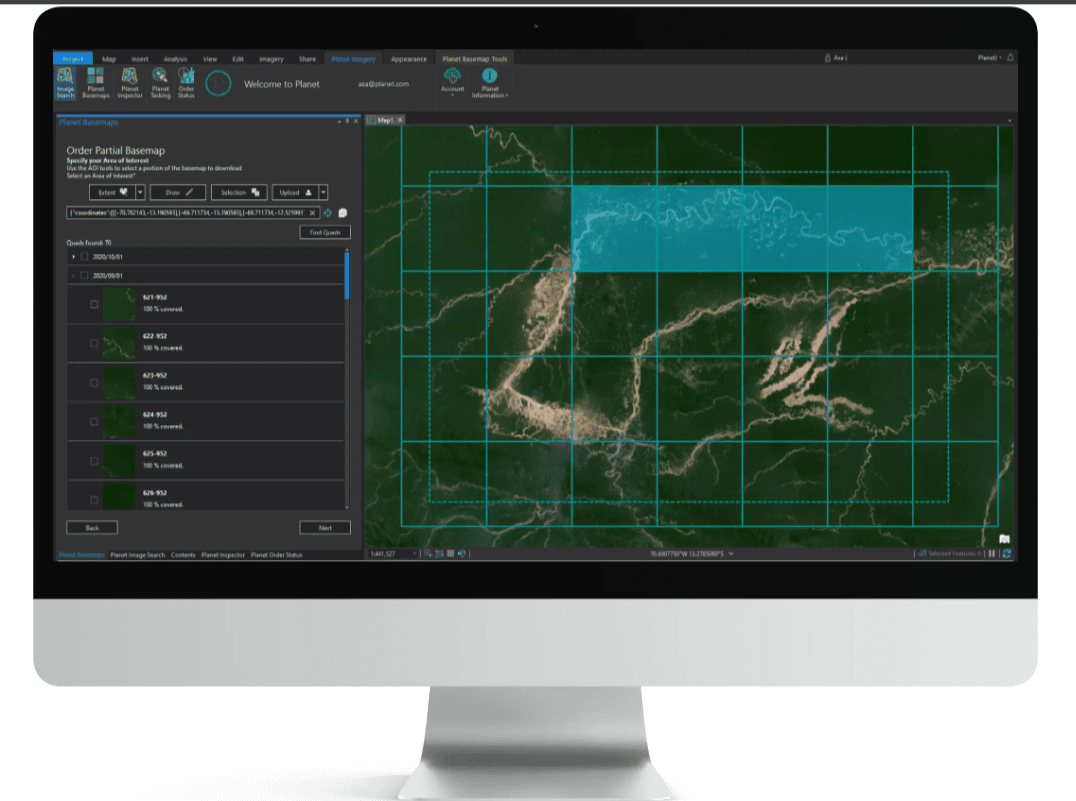Close the Map1 tab
The image size is (1076, 801).
pyautogui.click(x=400, y=120)
